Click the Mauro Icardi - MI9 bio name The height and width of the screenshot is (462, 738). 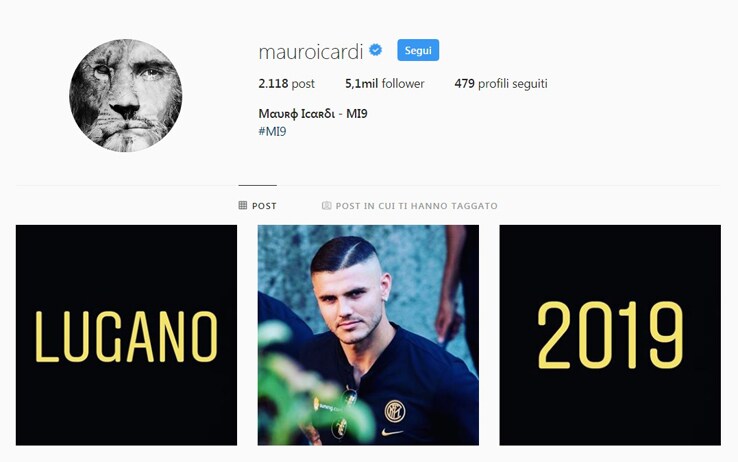coord(313,113)
